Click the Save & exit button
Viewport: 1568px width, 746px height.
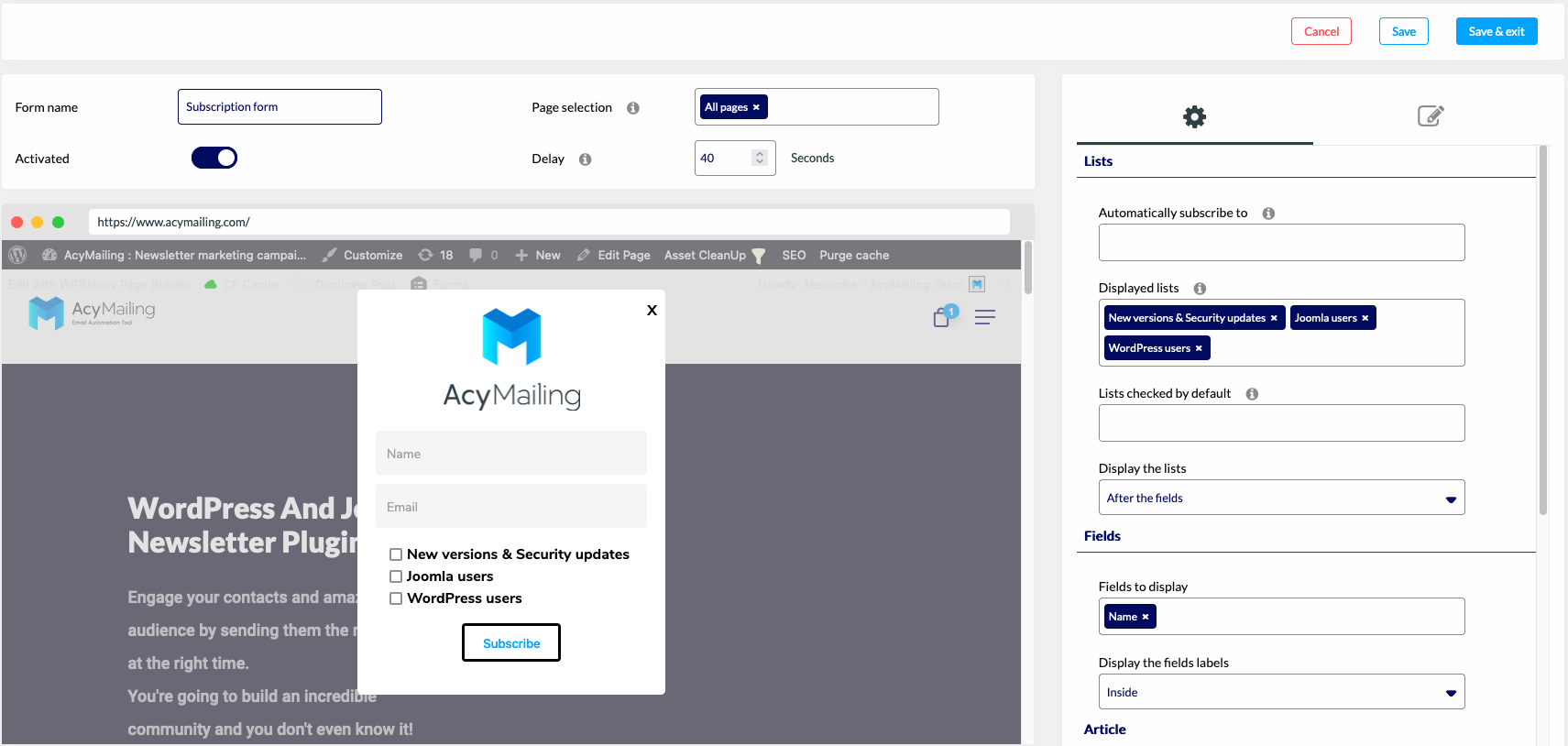point(1497,31)
